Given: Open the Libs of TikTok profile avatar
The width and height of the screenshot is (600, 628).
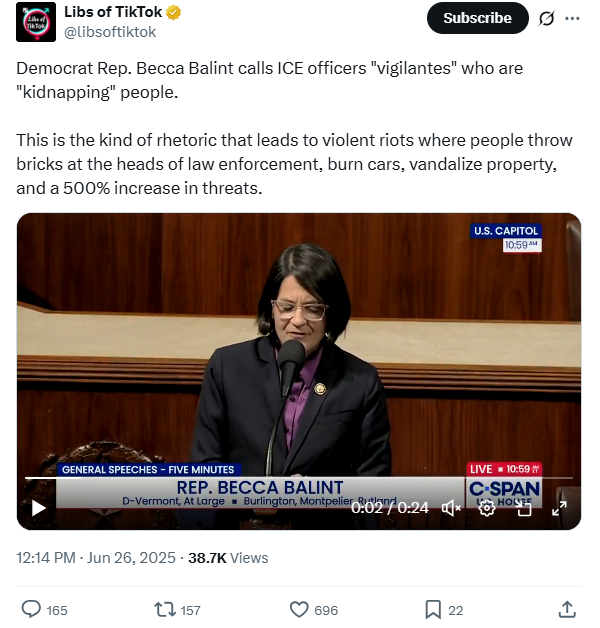Looking at the screenshot, I should (x=36, y=22).
